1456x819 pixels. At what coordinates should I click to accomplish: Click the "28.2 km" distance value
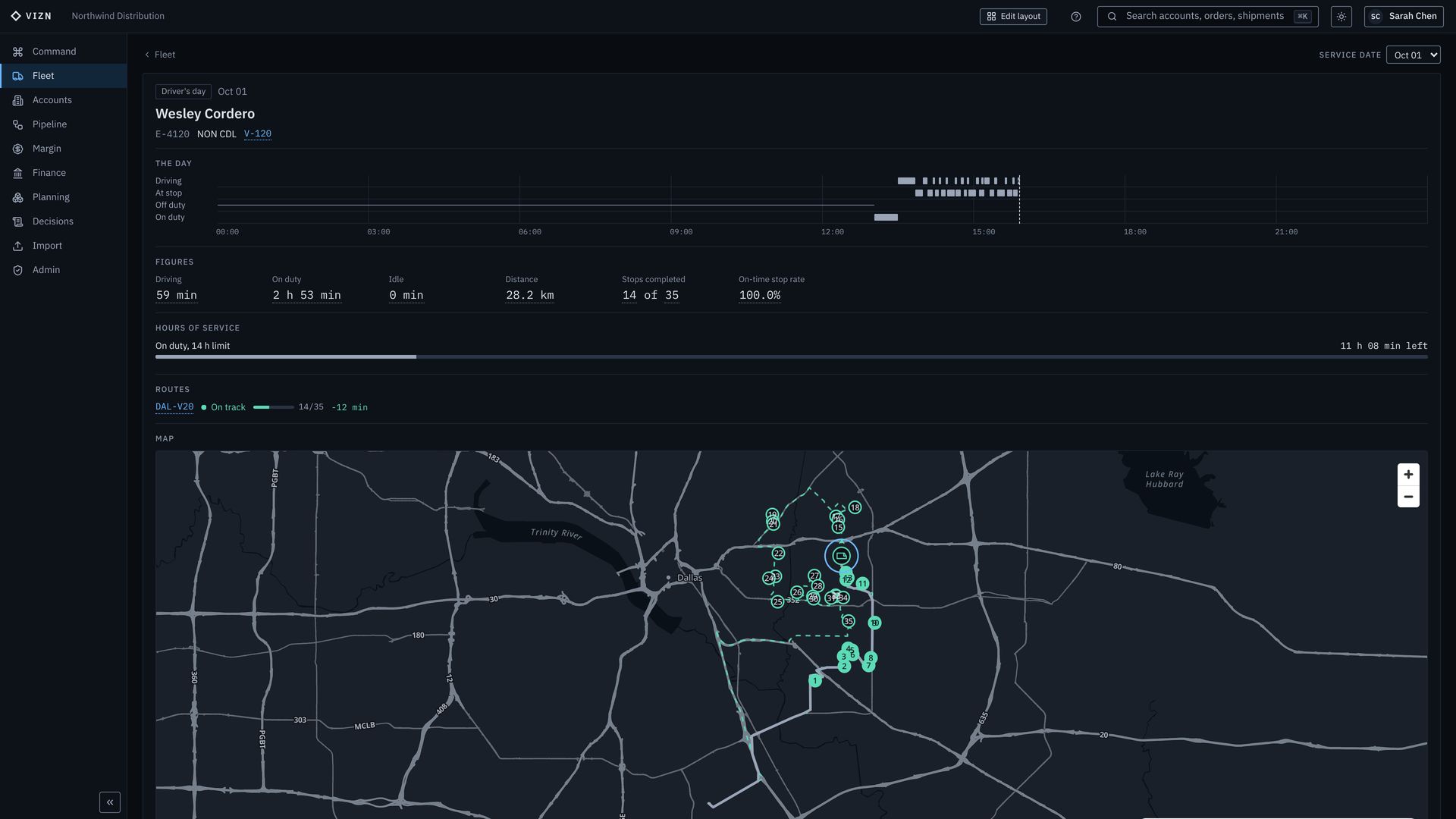(x=530, y=296)
